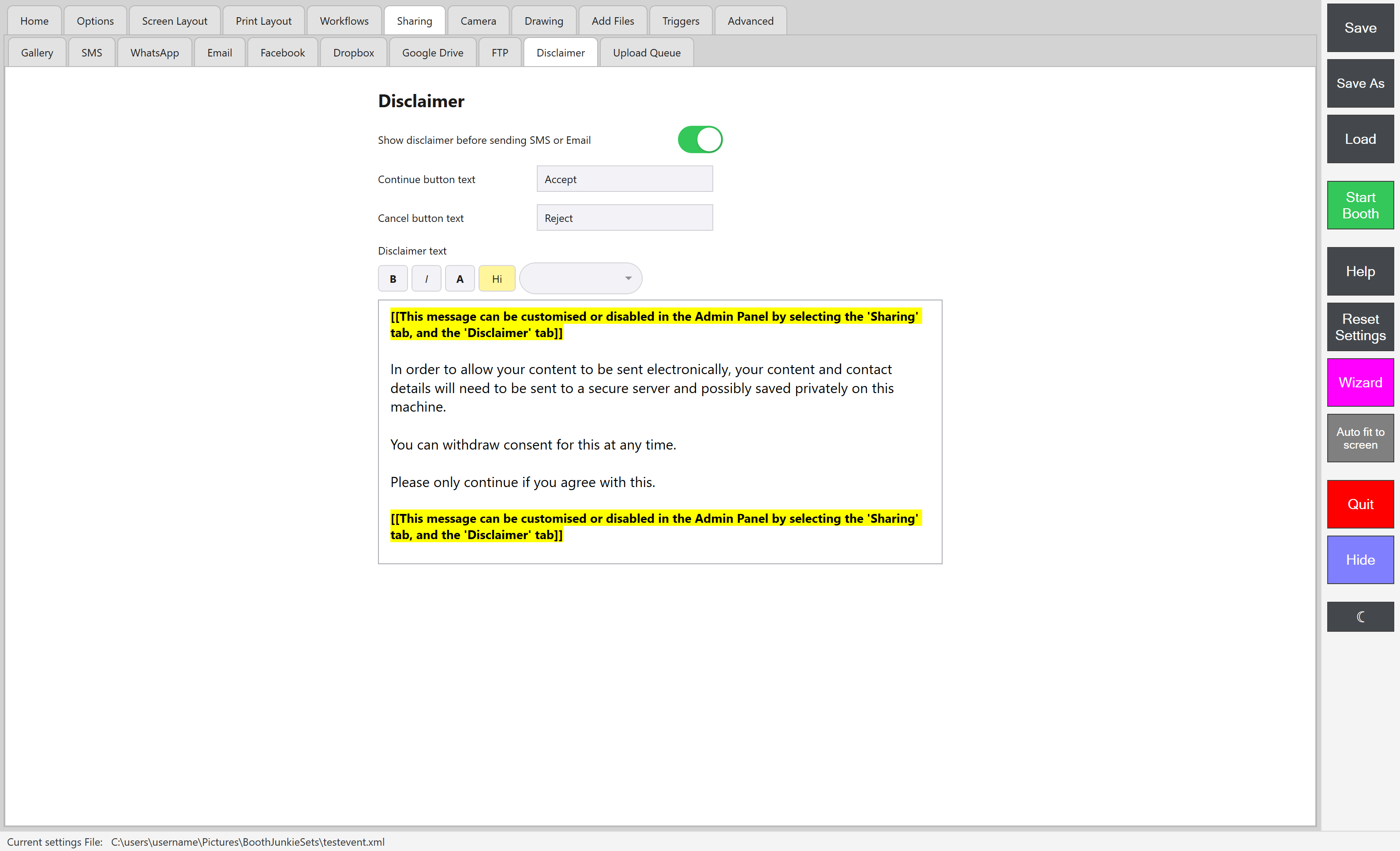Open the Drawing tab
Image resolution: width=1400 pixels, height=851 pixels.
pos(544,21)
